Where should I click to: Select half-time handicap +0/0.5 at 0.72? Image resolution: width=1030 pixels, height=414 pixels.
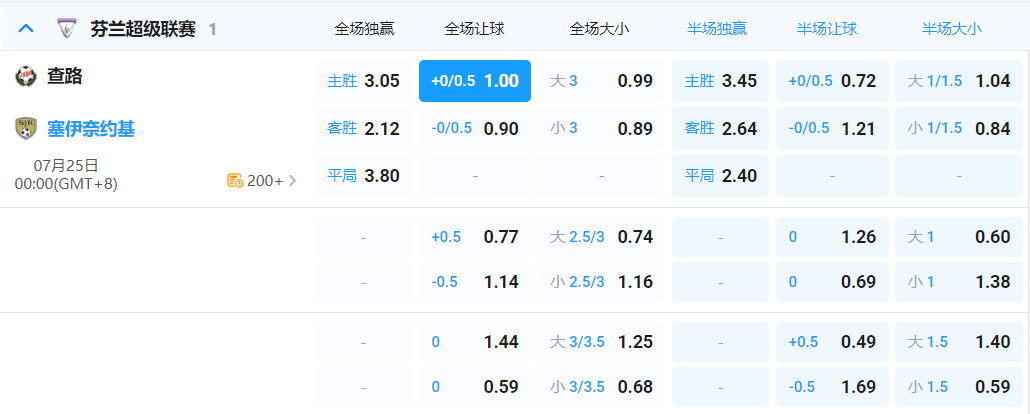[x=832, y=81]
